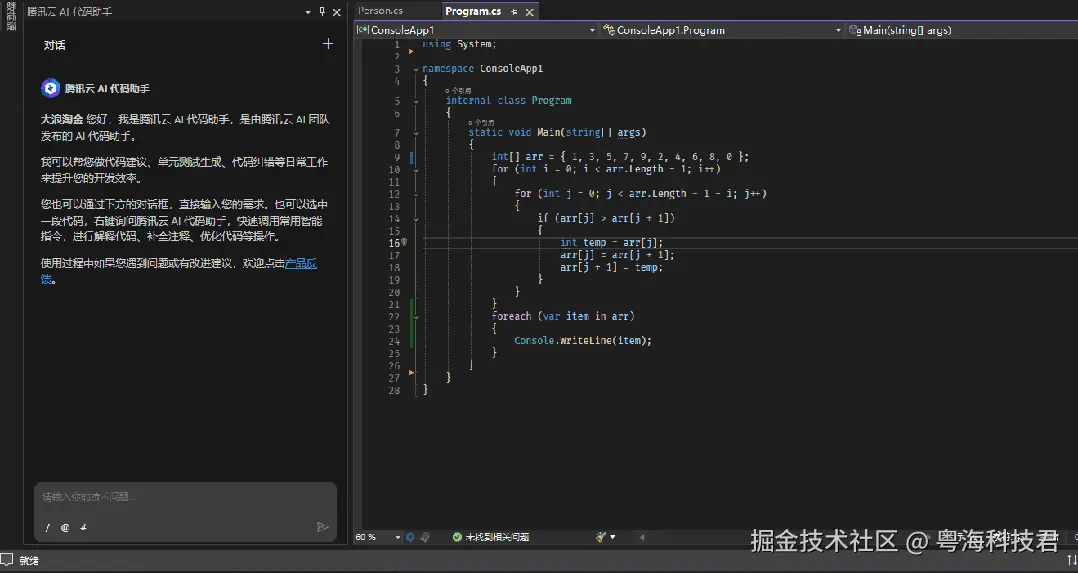
Task: Send the chat message with arrow icon
Action: (x=322, y=527)
